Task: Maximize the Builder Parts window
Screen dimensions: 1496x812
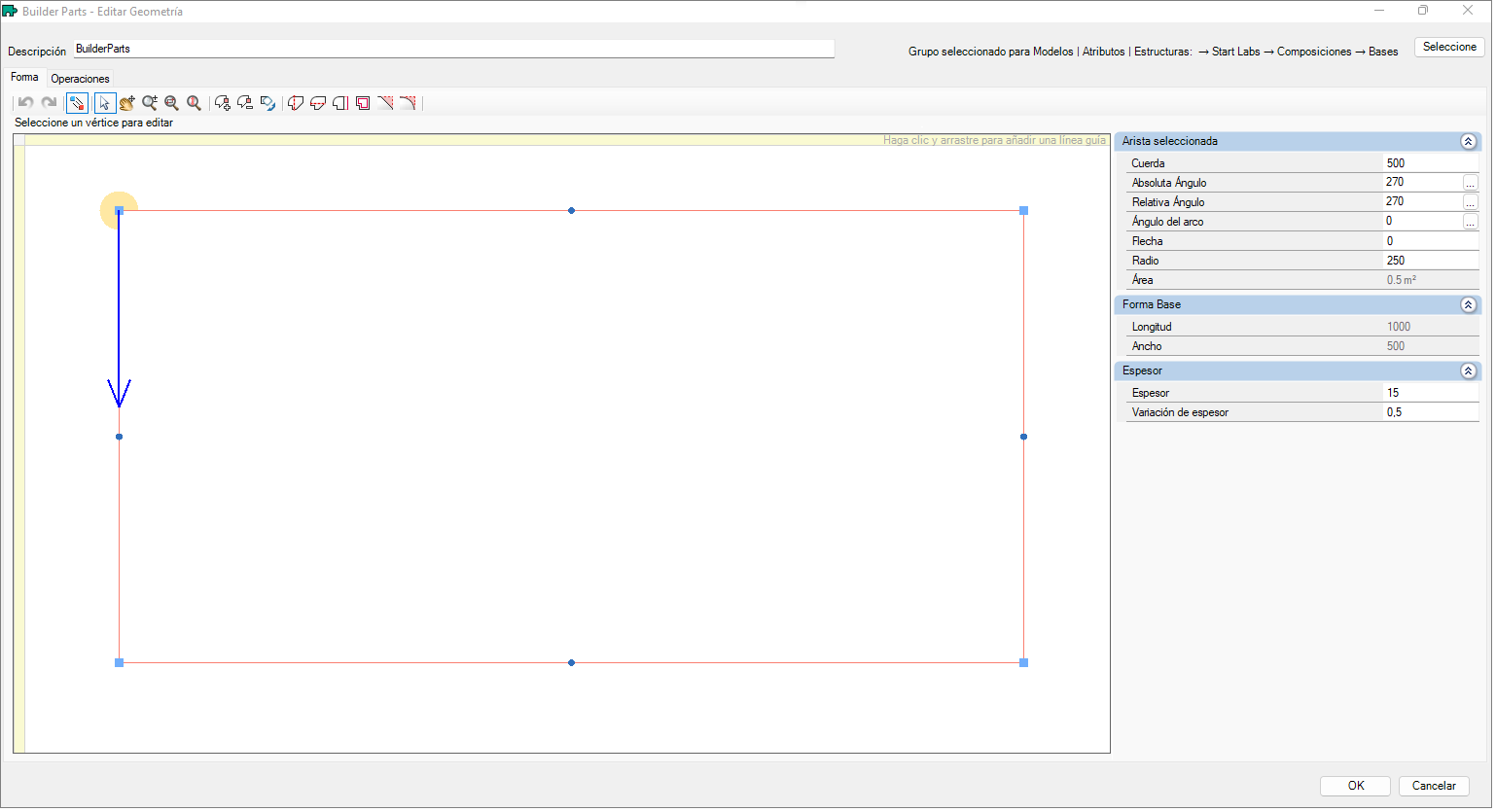Action: (1423, 11)
